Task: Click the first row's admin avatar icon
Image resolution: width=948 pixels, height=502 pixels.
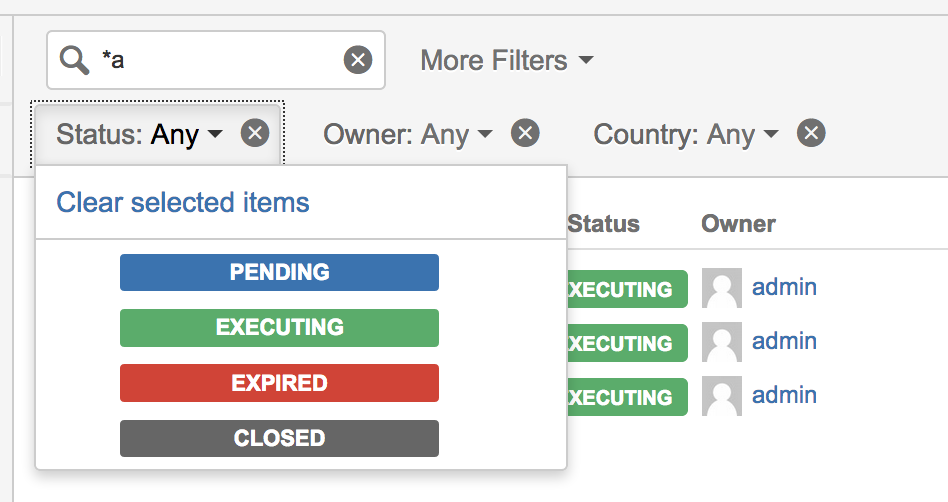Action: point(721,288)
